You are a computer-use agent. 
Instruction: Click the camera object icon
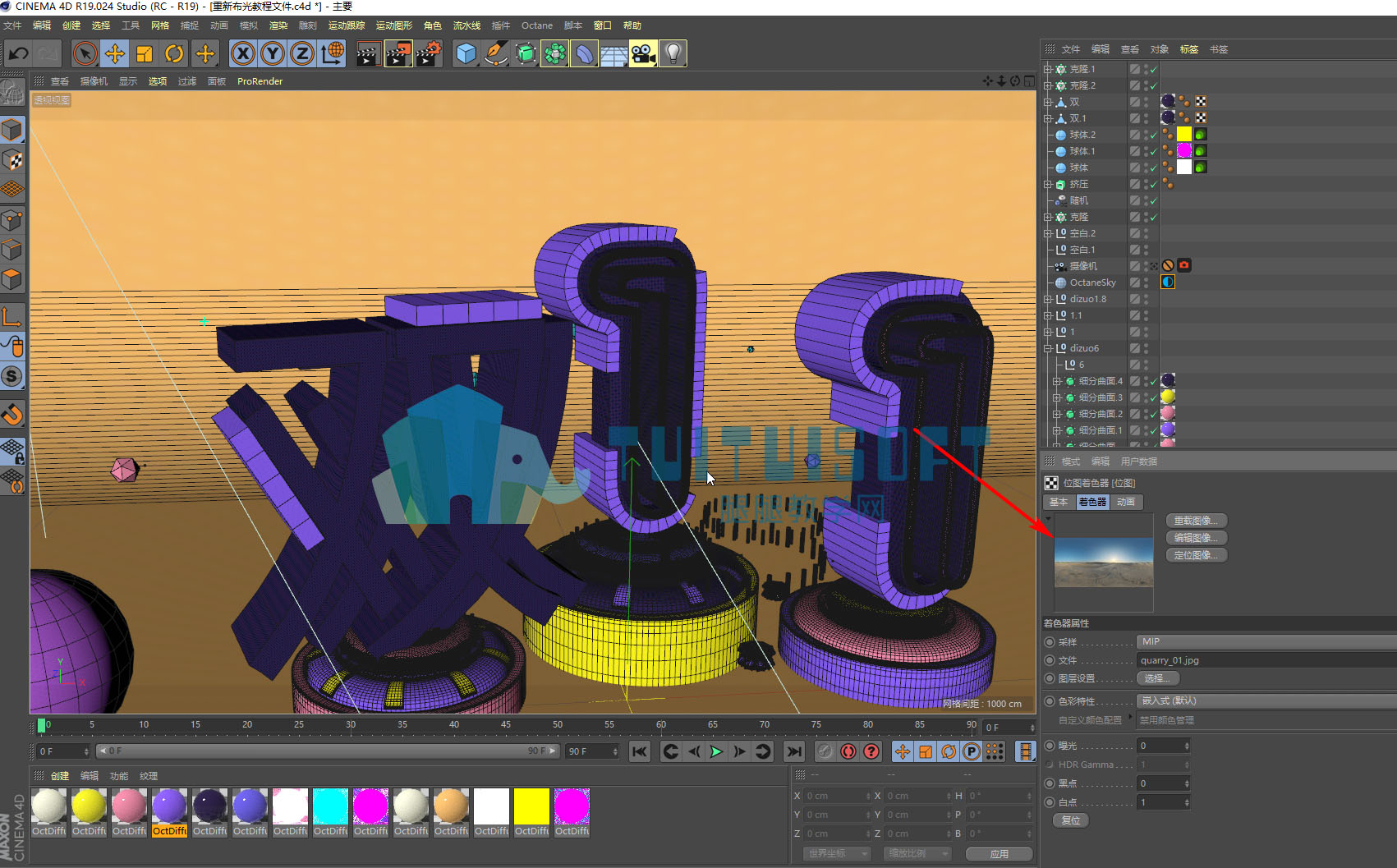click(643, 54)
